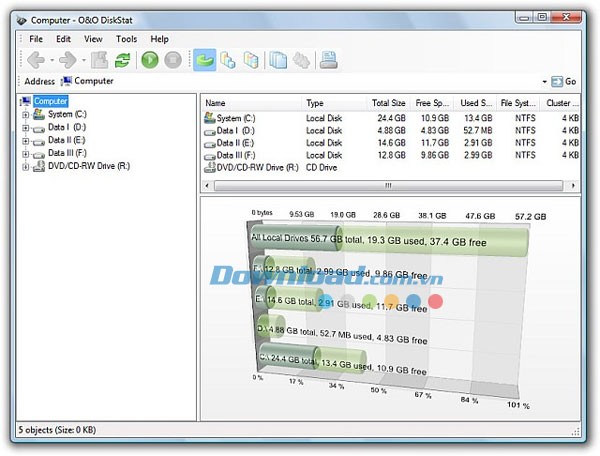Click the Forward navigation arrow
The width and height of the screenshot is (600, 456).
coord(67,61)
